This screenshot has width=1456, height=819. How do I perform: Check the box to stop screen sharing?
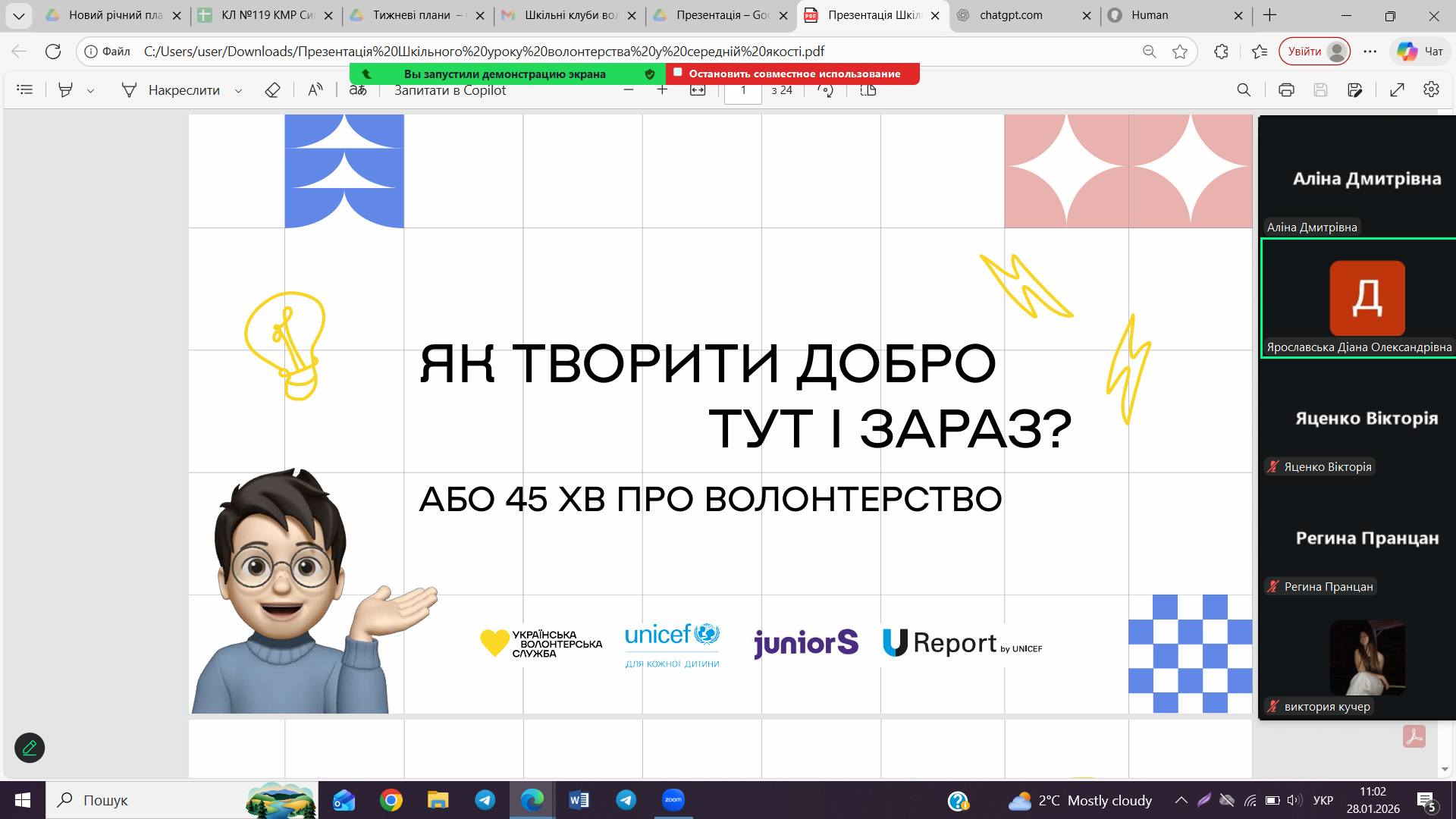coord(677,74)
